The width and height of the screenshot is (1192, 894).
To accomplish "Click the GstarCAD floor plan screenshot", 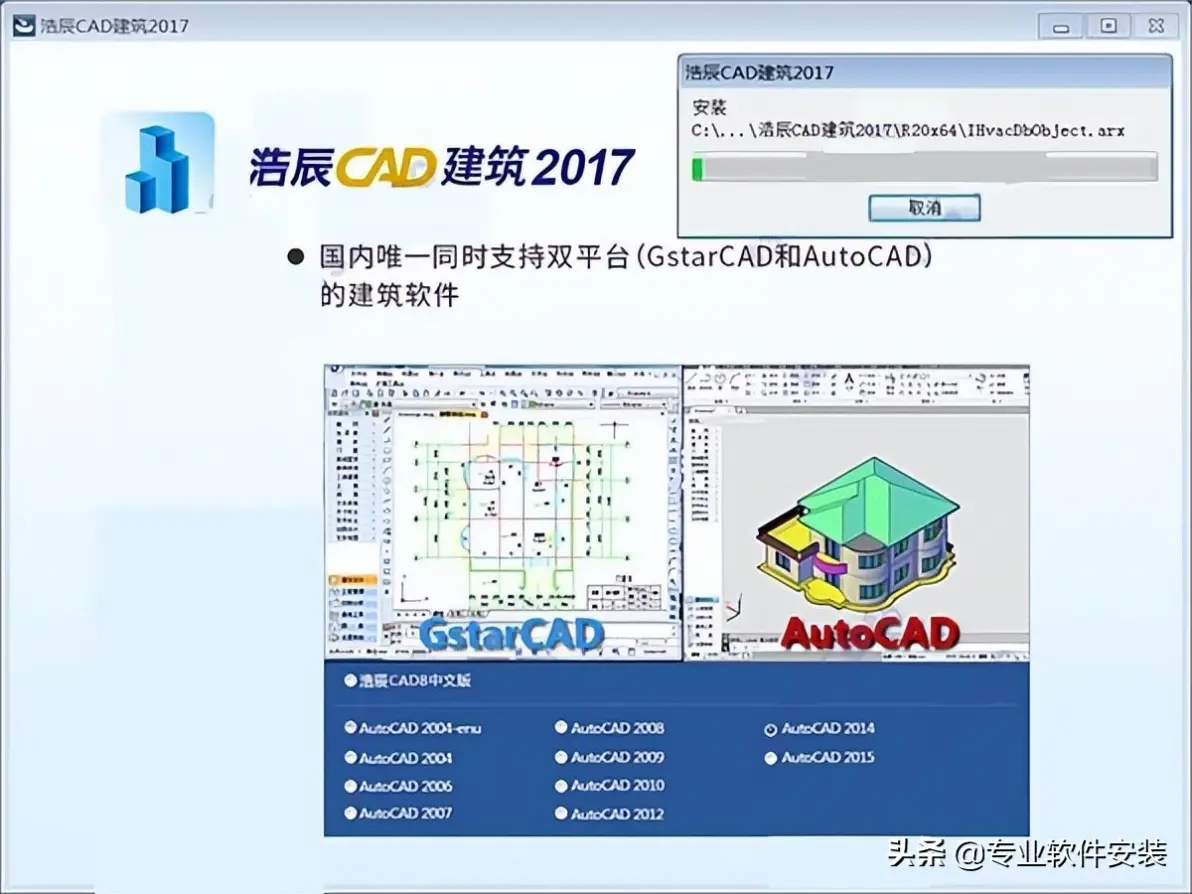I will 503,512.
